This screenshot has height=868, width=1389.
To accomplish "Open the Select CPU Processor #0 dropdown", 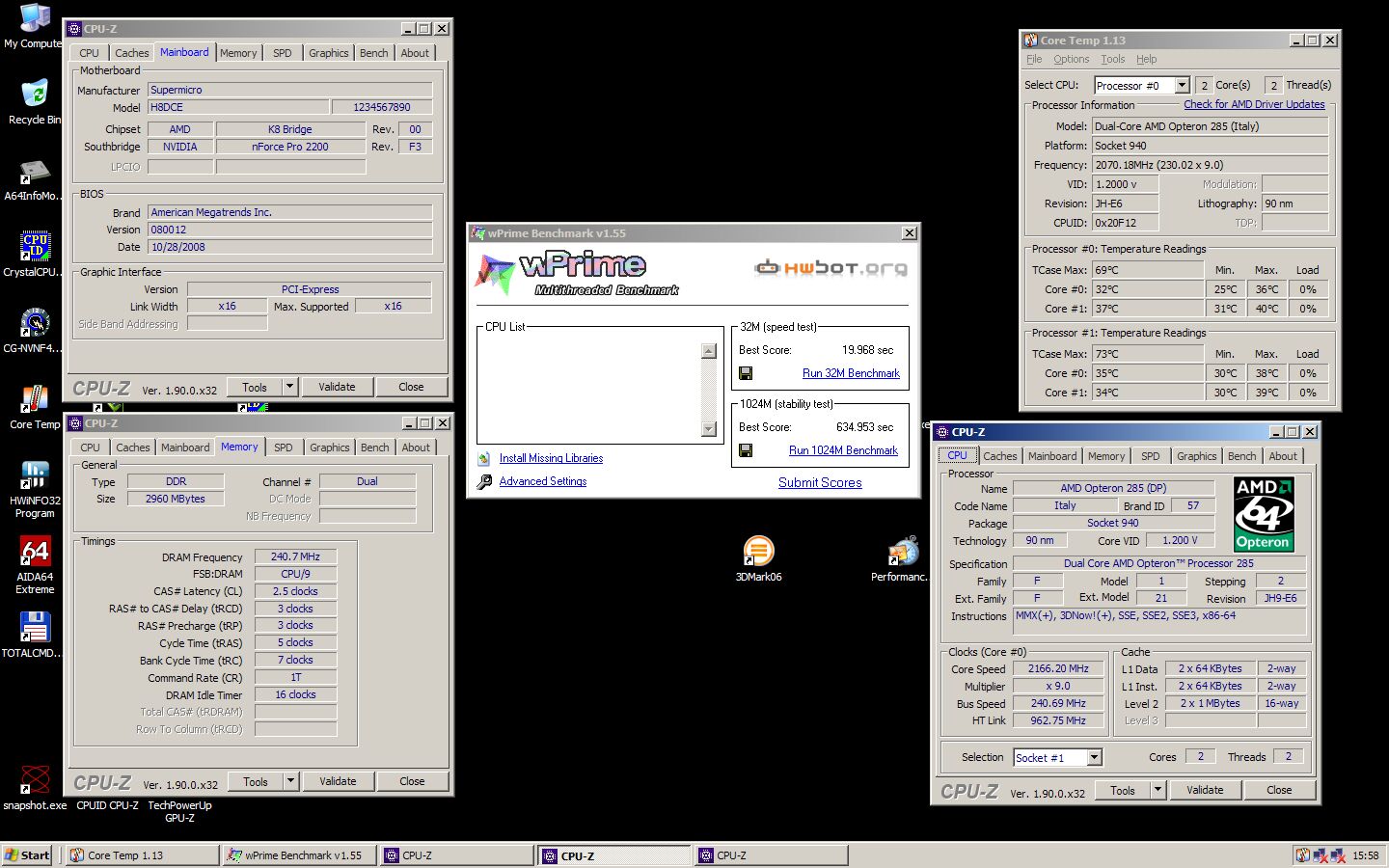I will 1182,86.
